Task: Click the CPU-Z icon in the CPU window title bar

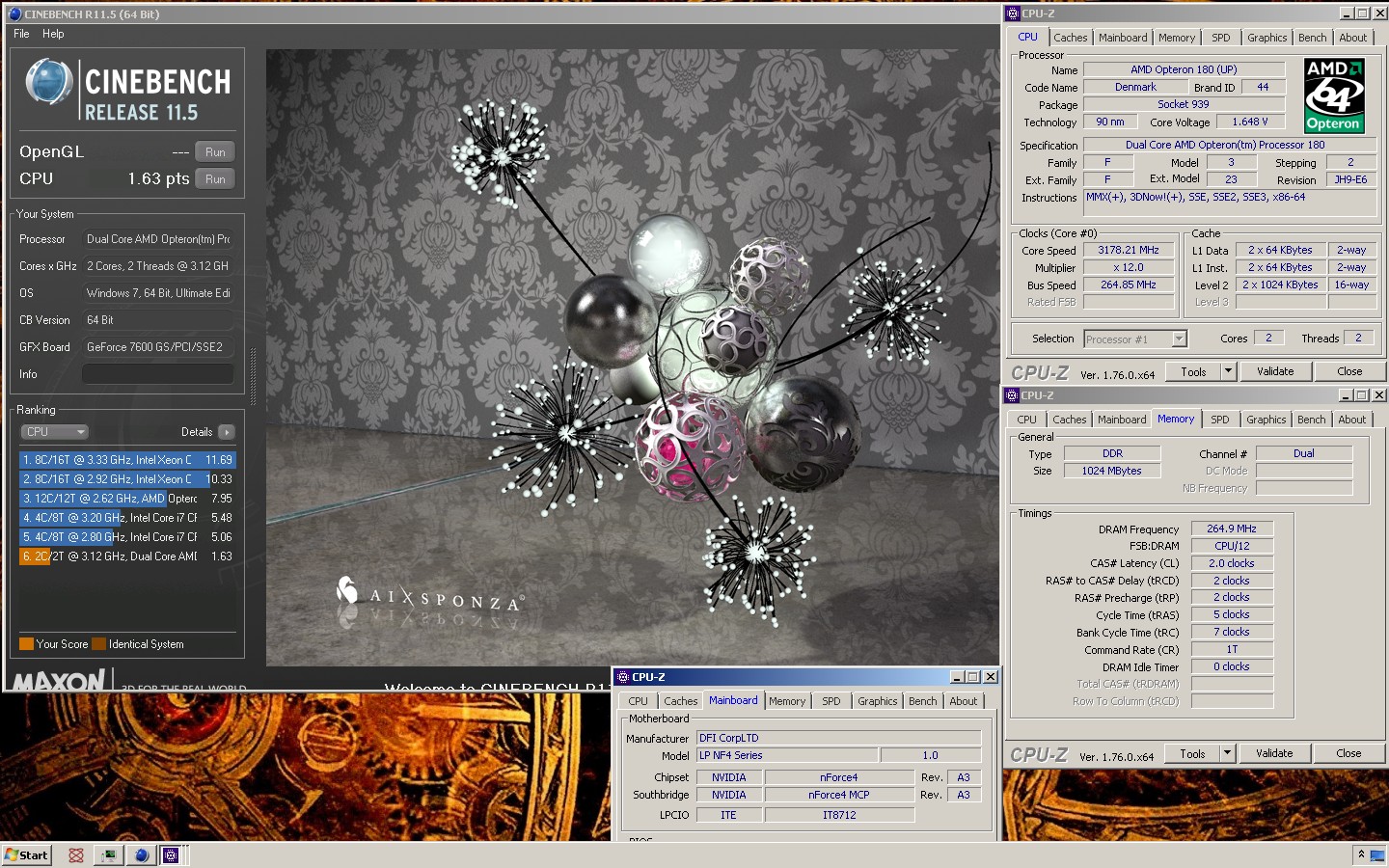Action: tap(1012, 14)
